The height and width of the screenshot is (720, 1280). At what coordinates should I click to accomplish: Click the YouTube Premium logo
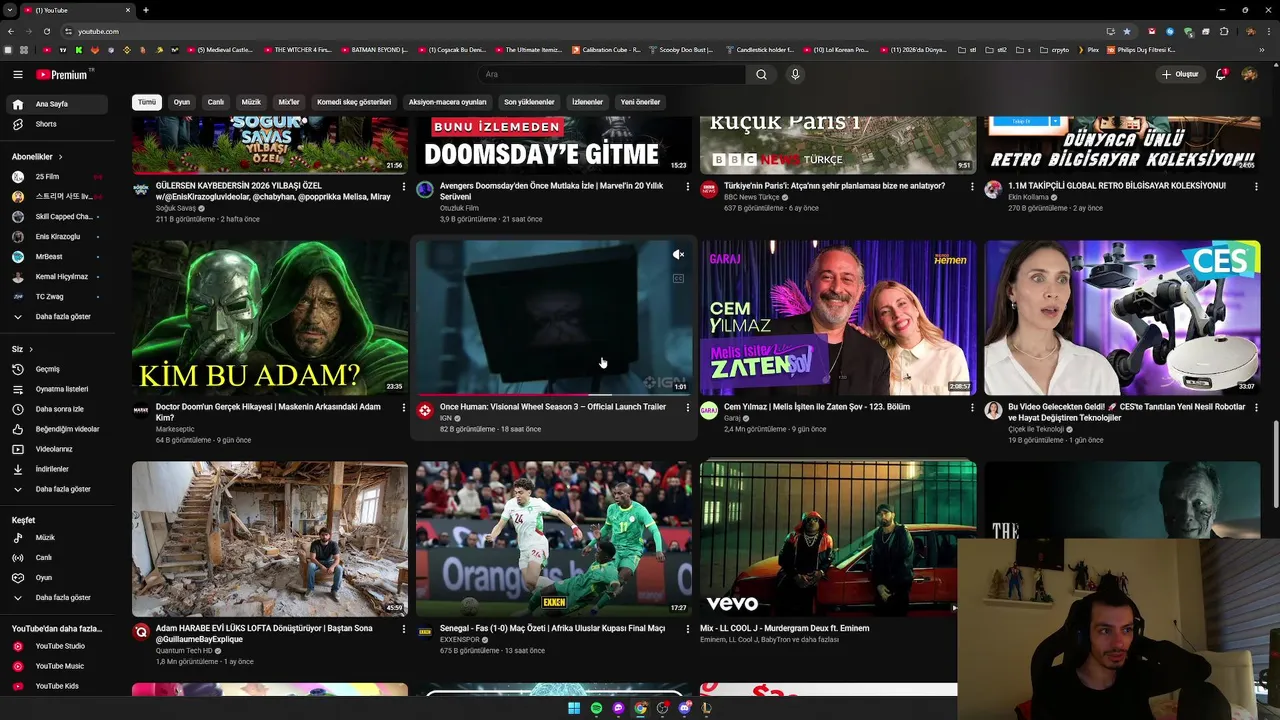[x=62, y=74]
